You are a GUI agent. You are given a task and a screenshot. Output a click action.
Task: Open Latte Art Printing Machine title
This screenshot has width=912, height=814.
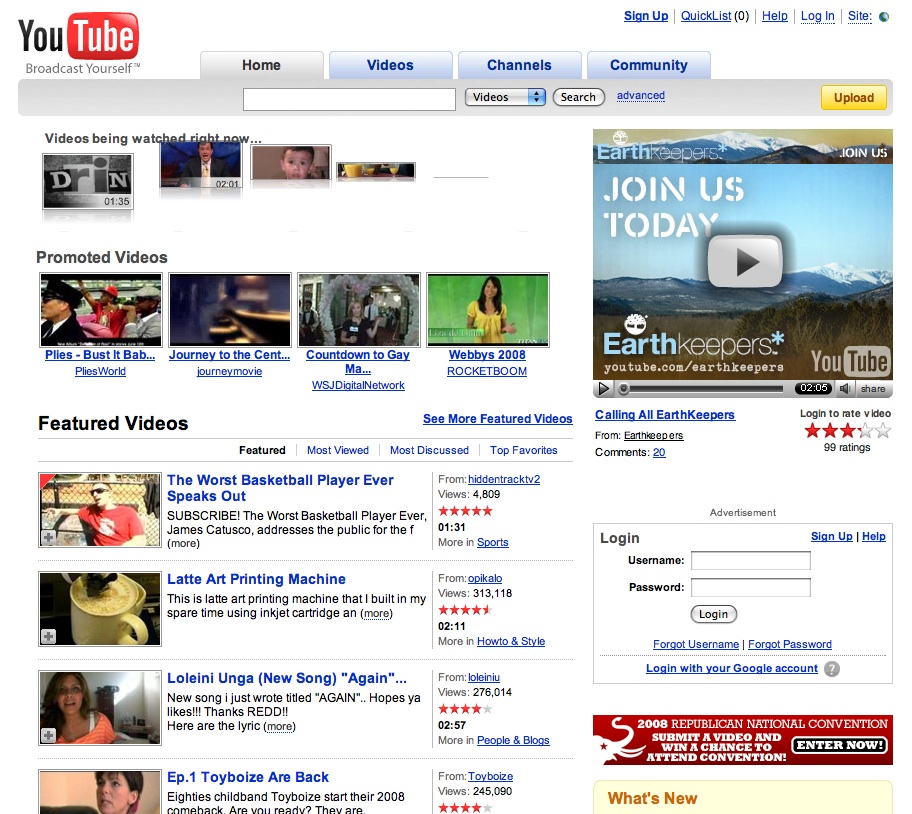point(256,579)
